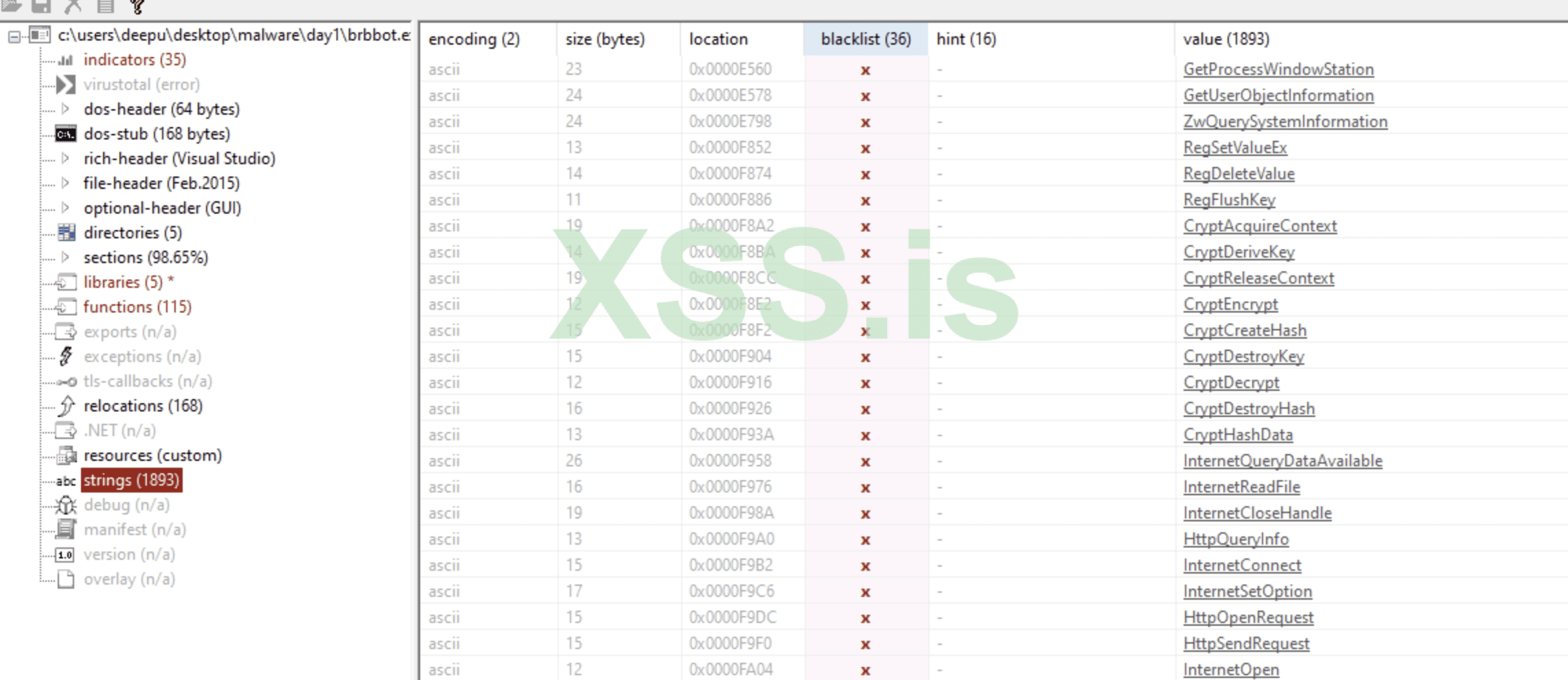The height and width of the screenshot is (680, 1568).
Task: Select location cell 0x0000FA04
Action: (731, 670)
